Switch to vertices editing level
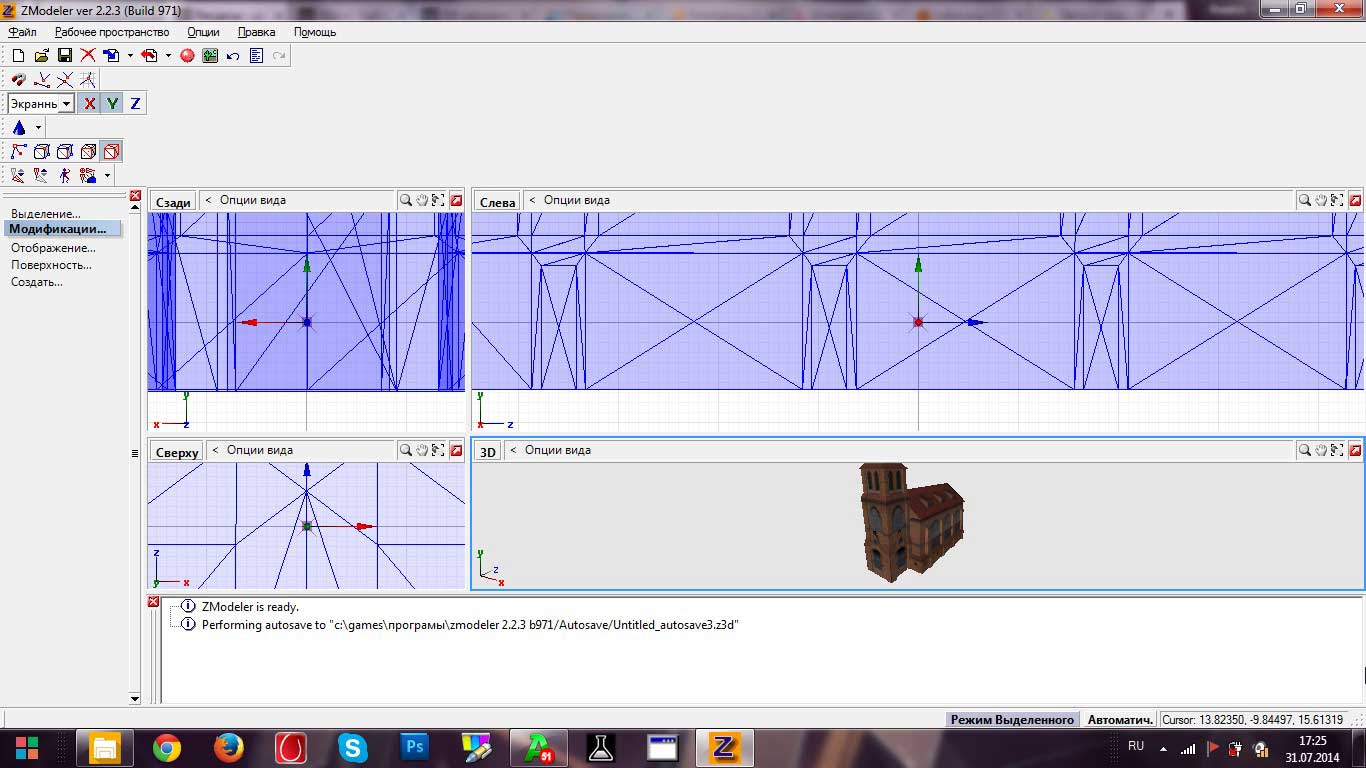Screen dimensions: 1366x768 click(18, 152)
